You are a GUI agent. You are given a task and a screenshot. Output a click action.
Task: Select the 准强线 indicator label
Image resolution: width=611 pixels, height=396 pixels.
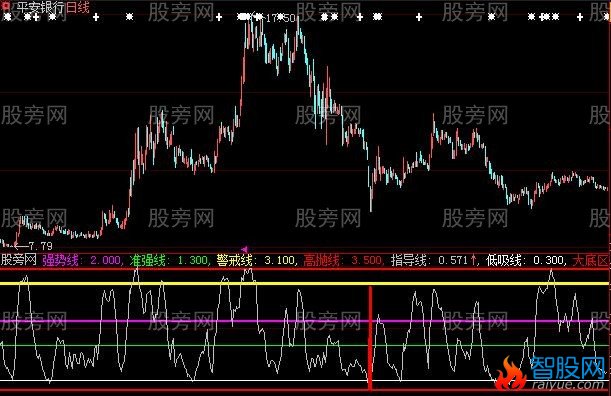(148, 260)
